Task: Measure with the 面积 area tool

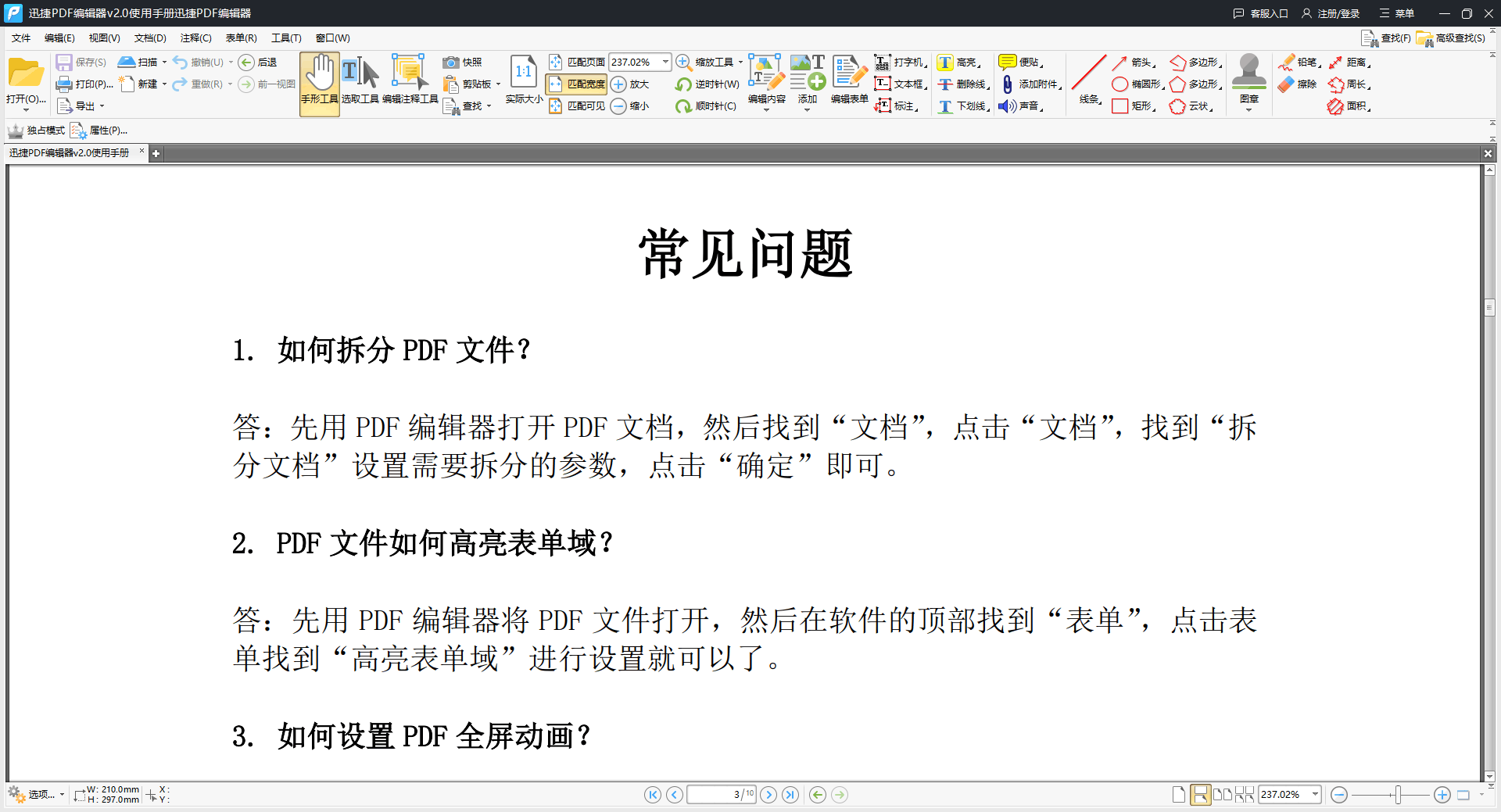Action: coord(1349,106)
